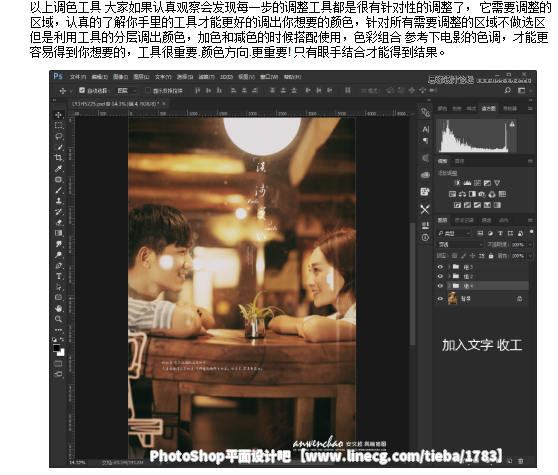This screenshot has height=475, width=558.
Task: Hide the 组 4 layer group
Action: pyautogui.click(x=440, y=286)
